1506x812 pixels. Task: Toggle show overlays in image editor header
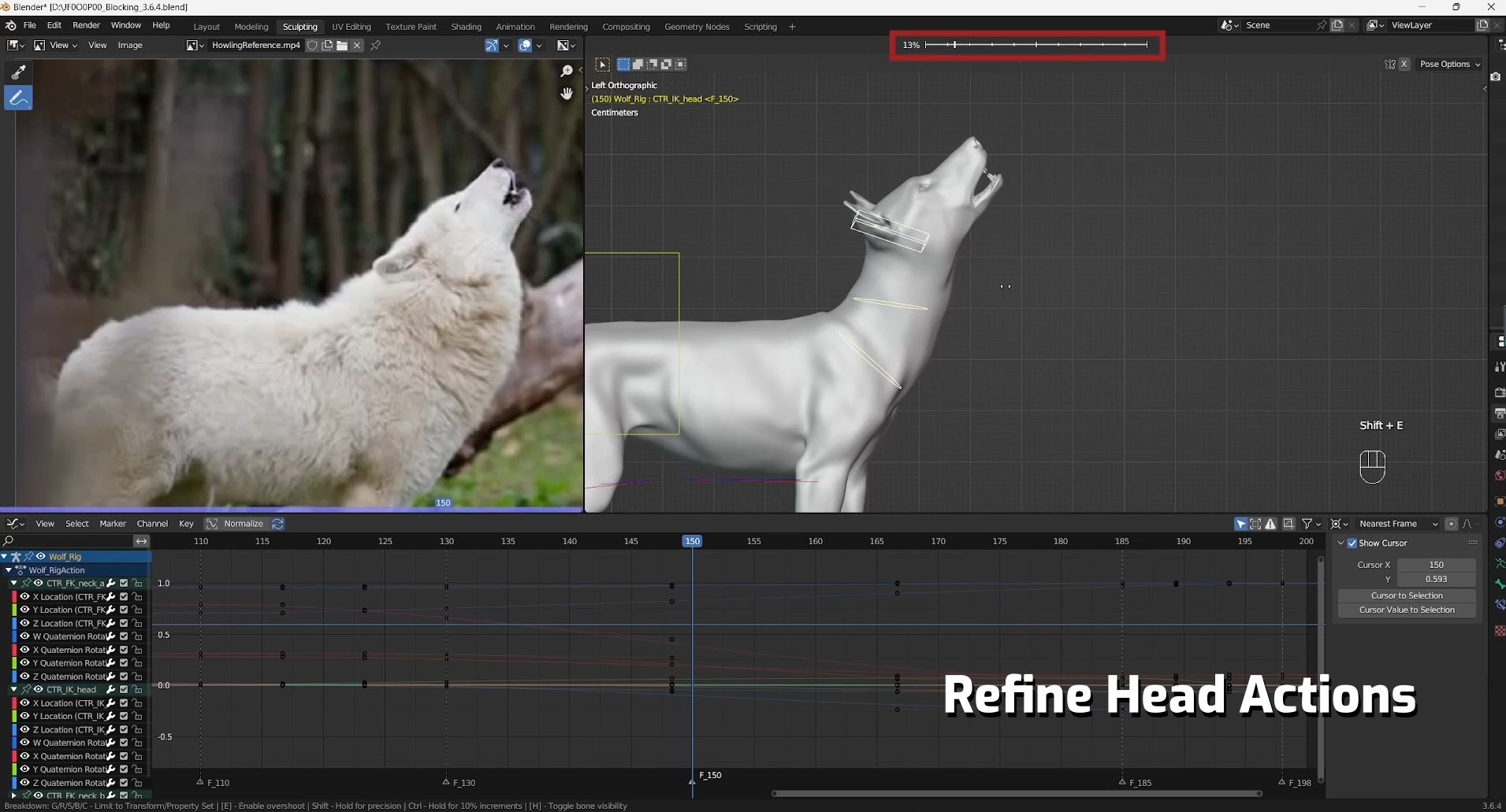(525, 46)
